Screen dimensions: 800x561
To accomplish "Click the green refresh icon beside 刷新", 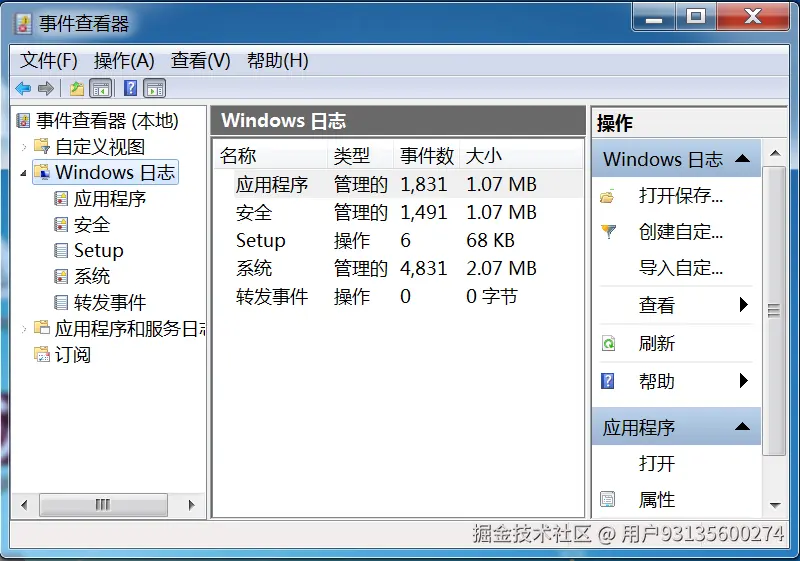I will click(x=608, y=343).
